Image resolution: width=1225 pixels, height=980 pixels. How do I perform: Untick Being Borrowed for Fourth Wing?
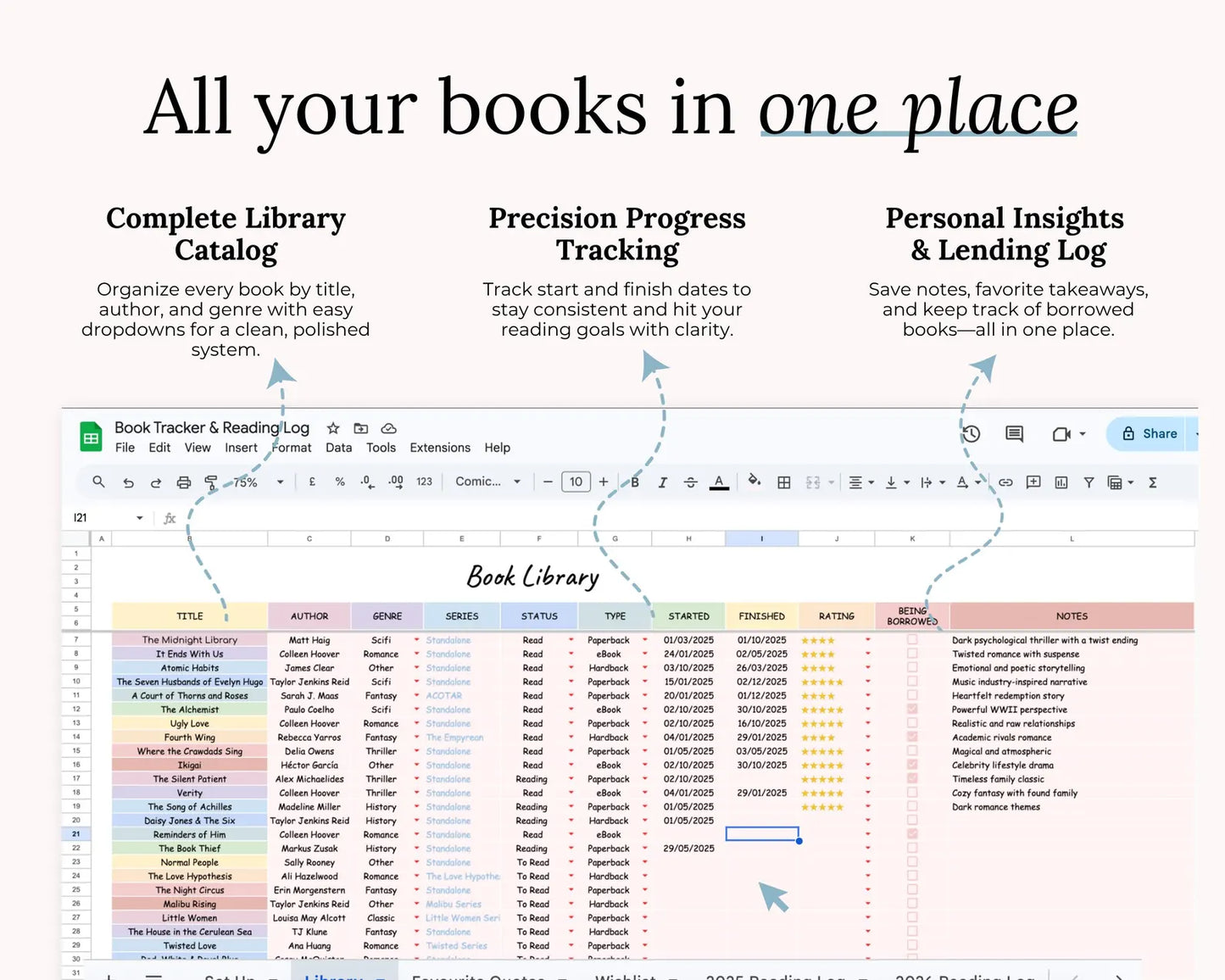tap(912, 737)
